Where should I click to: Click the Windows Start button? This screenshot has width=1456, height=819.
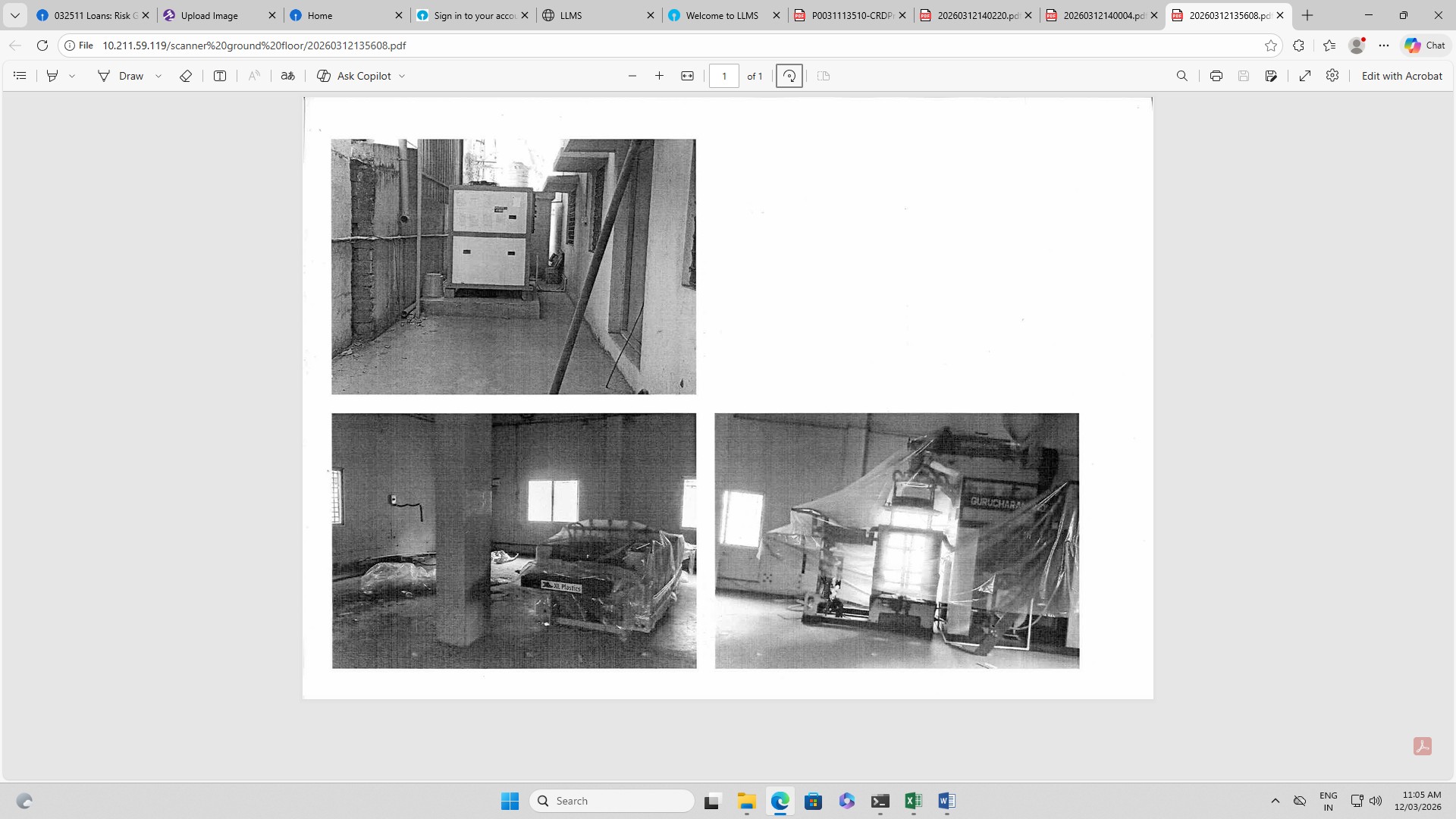click(510, 801)
